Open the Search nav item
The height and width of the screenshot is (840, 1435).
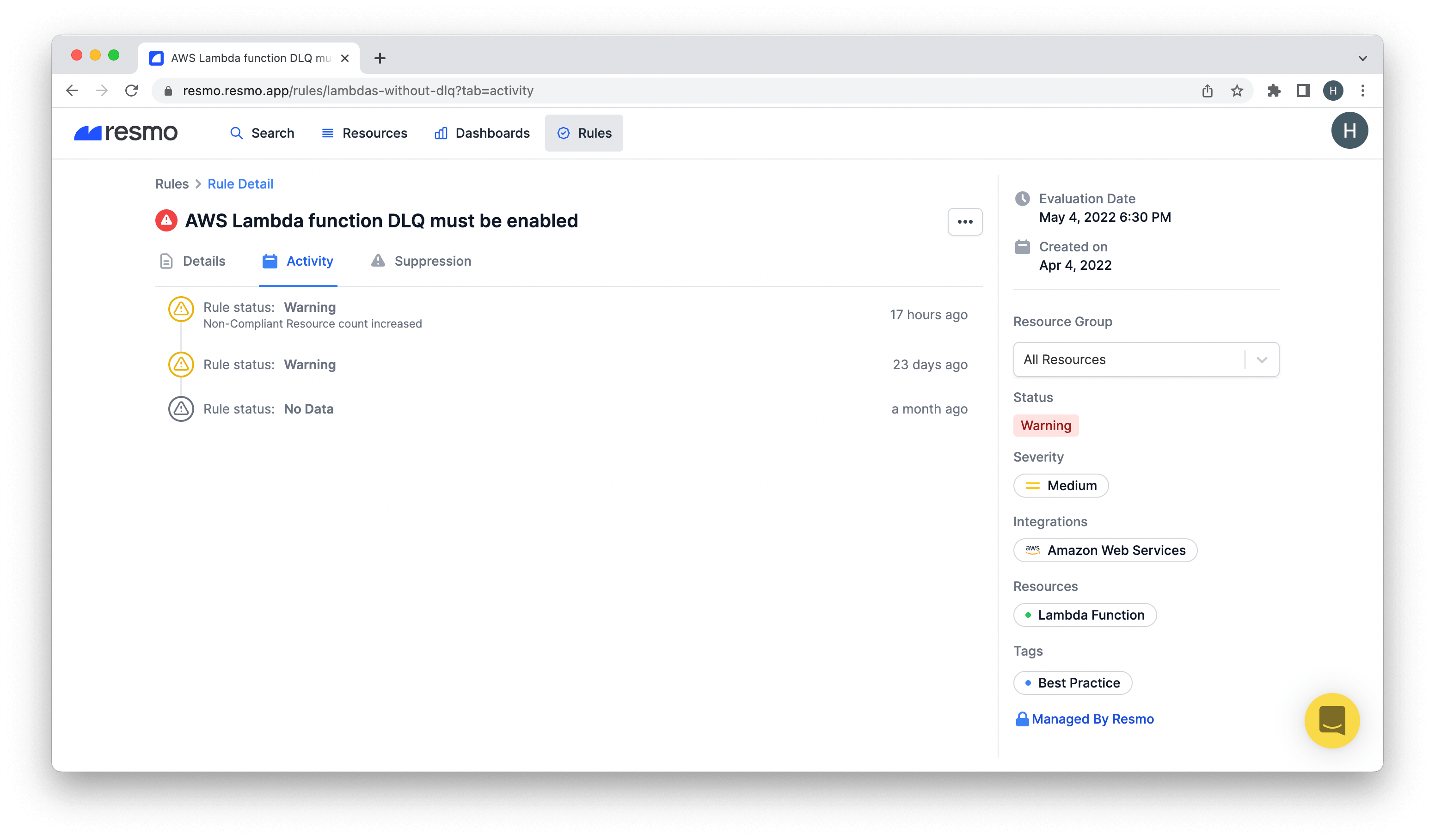pyautogui.click(x=262, y=133)
